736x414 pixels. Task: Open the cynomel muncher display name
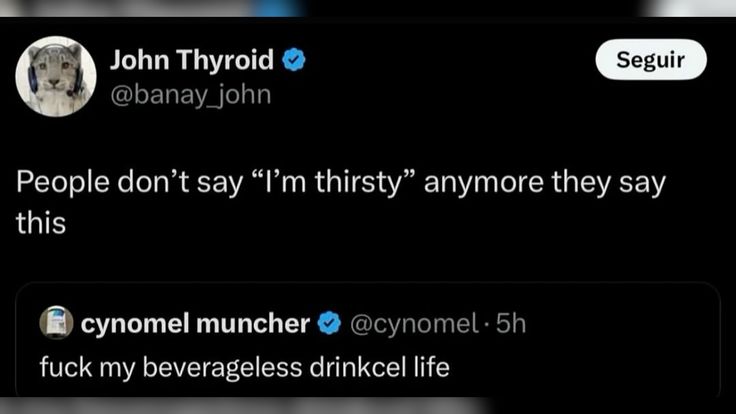tap(194, 323)
